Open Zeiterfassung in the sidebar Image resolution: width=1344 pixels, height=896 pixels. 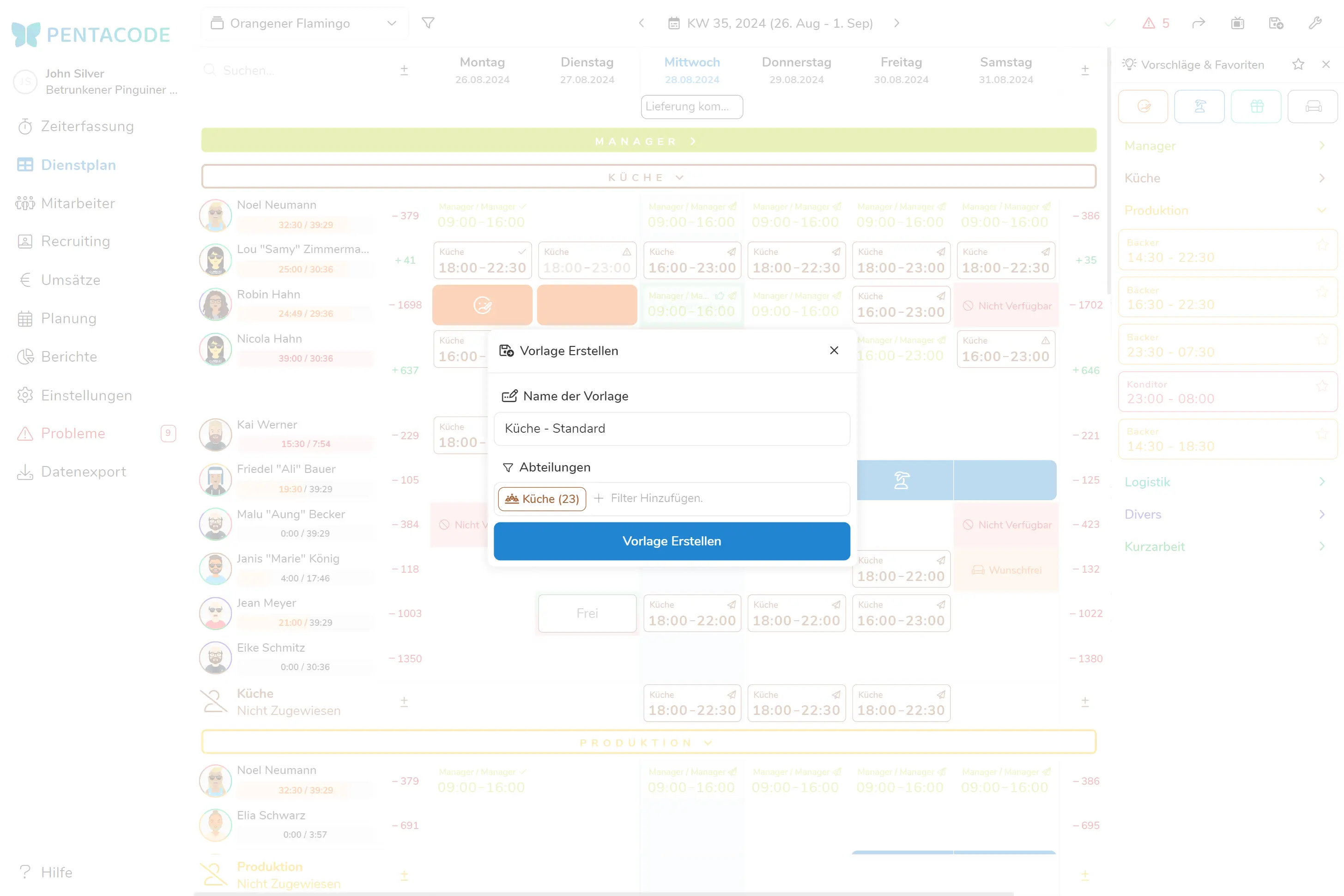coord(87,126)
